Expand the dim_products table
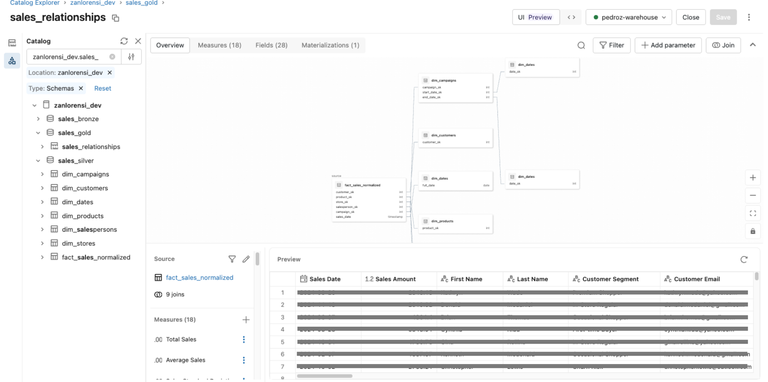 click(42, 216)
